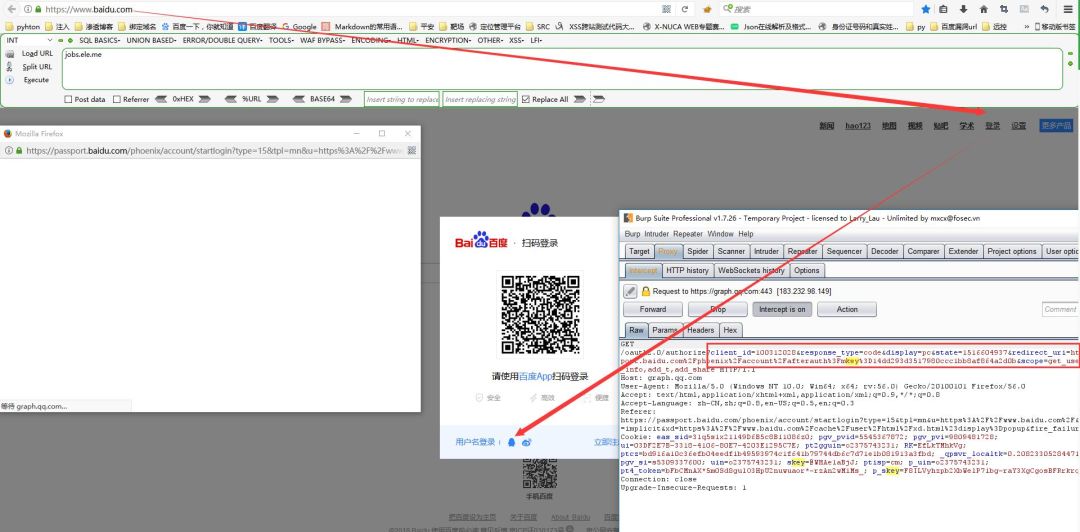Click the Insert replacing string field
Image resolution: width=1080 pixels, height=532 pixels.
point(480,99)
